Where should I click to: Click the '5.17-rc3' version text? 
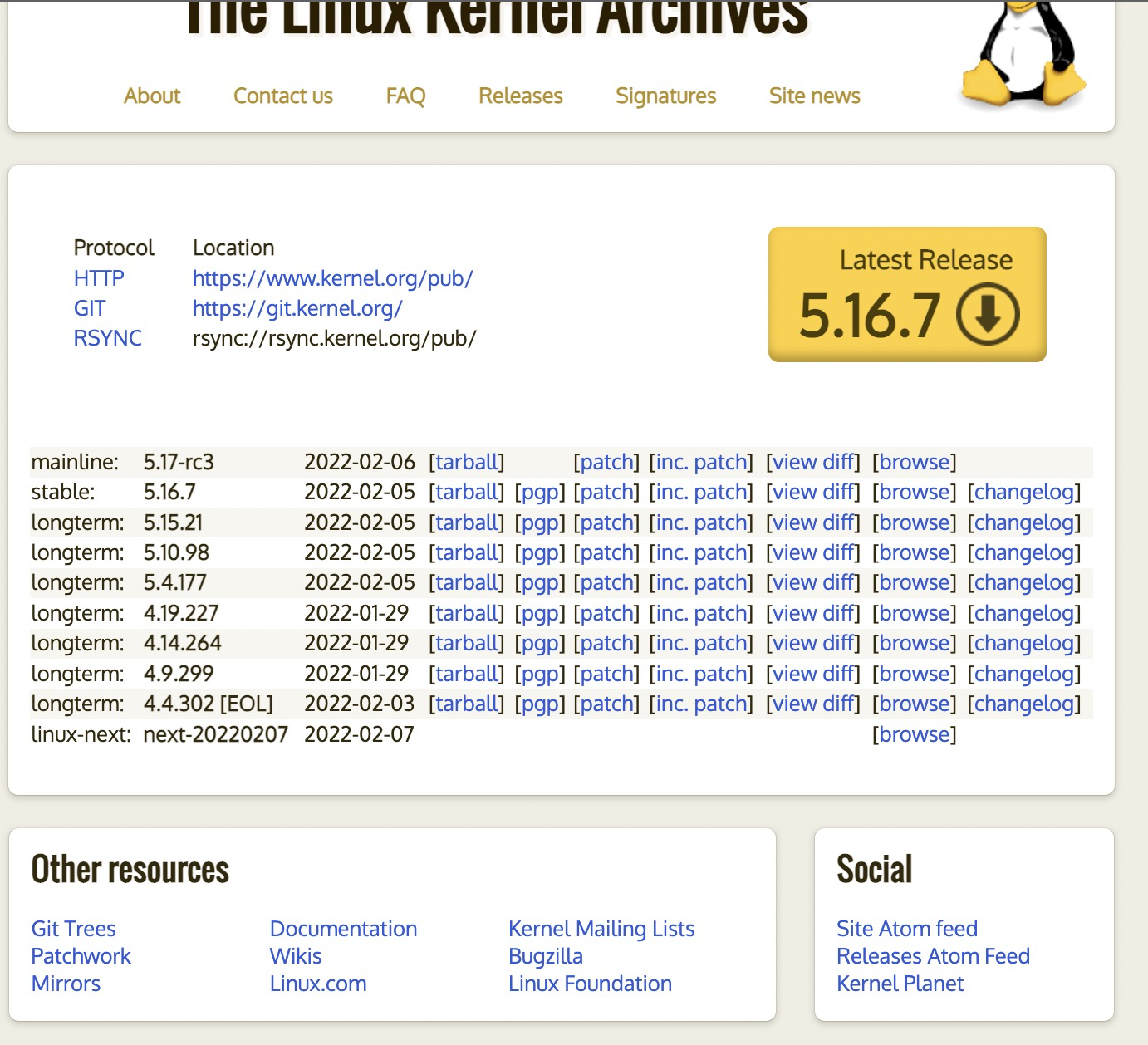point(179,462)
